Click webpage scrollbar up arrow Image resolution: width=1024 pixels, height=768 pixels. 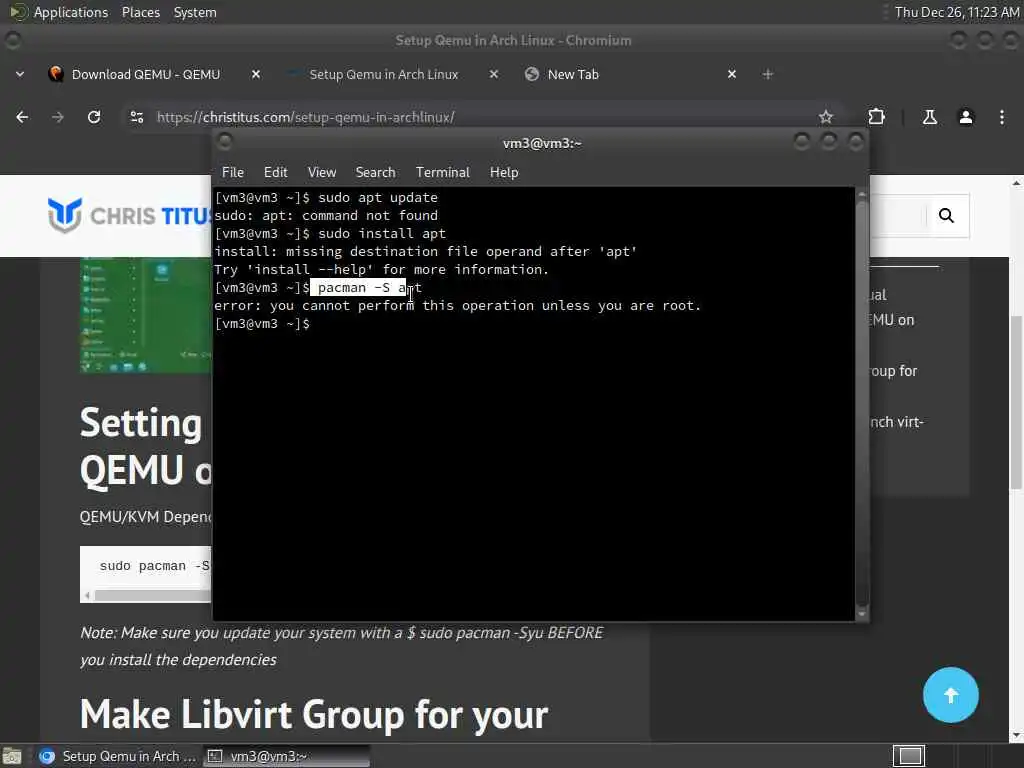[1016, 184]
